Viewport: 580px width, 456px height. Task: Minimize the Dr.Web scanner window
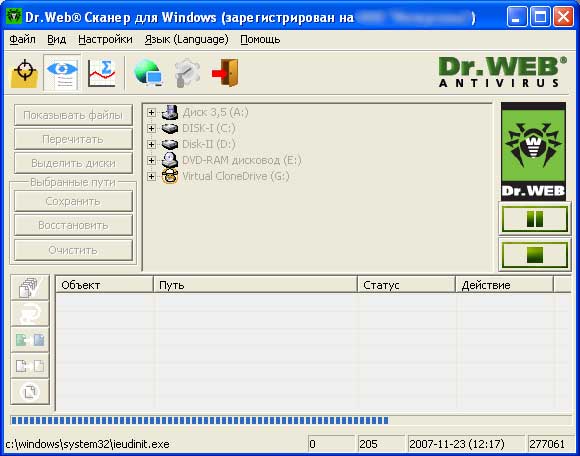point(517,17)
